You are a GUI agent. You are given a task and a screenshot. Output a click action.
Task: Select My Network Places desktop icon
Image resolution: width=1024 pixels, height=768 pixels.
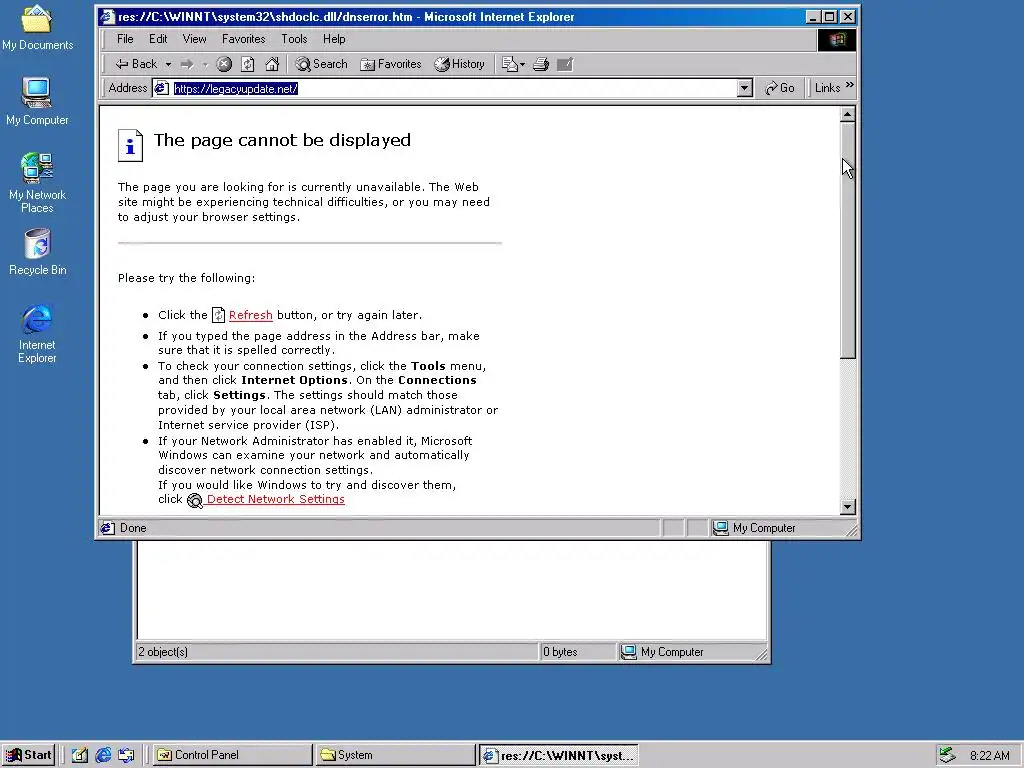(x=37, y=183)
